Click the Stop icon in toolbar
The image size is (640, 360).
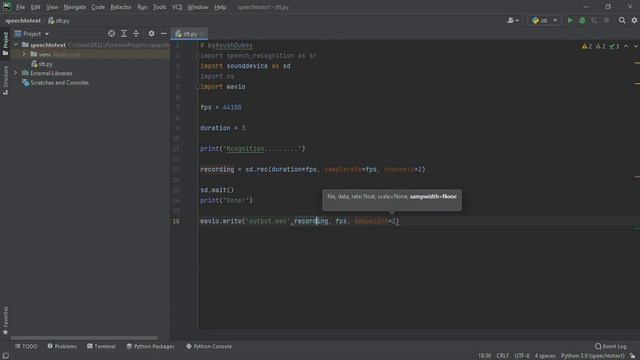607,20
